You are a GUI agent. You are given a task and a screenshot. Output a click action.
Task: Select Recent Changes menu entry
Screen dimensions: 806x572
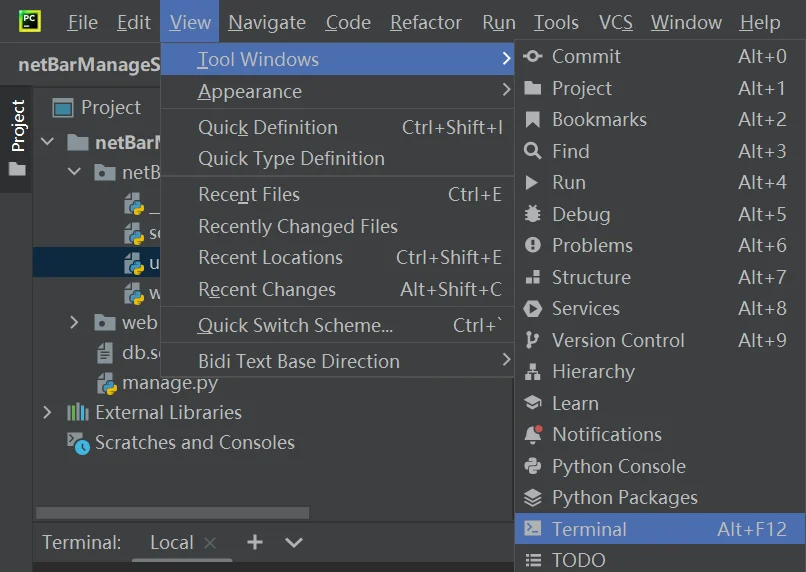pyautogui.click(x=337, y=289)
